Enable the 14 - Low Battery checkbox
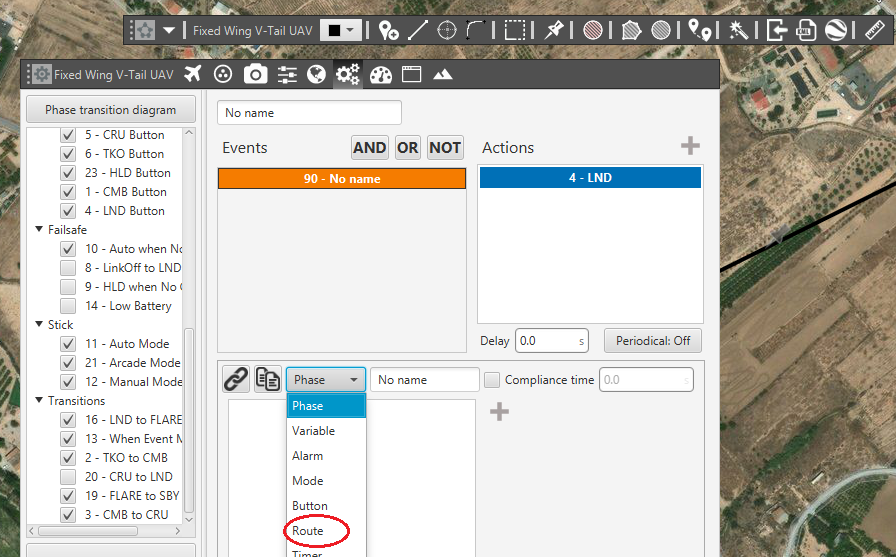This screenshot has height=557, width=896. pyautogui.click(x=68, y=306)
